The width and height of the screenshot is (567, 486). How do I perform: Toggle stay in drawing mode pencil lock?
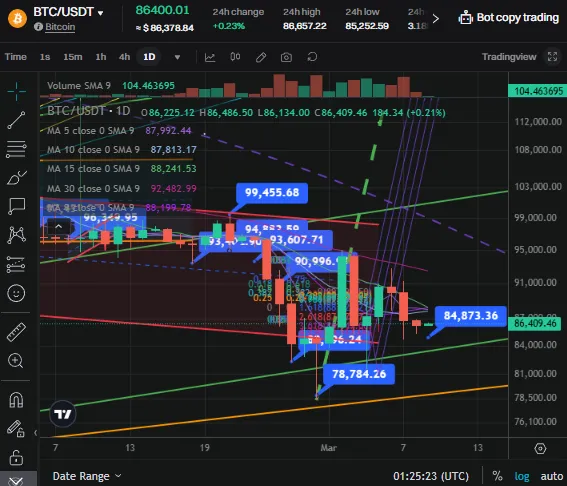click(x=16, y=429)
